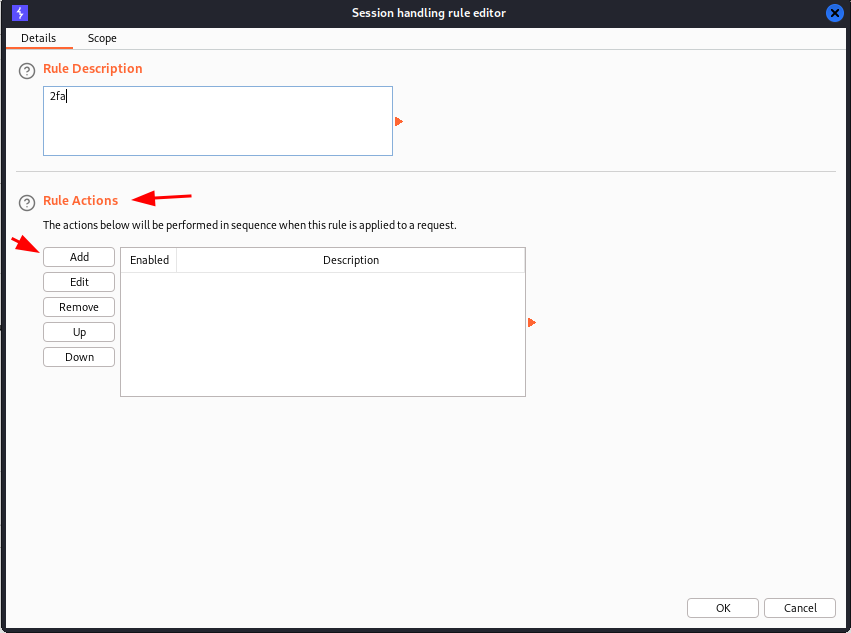Click the Enabled column header
The height and width of the screenshot is (633, 851).
click(149, 260)
